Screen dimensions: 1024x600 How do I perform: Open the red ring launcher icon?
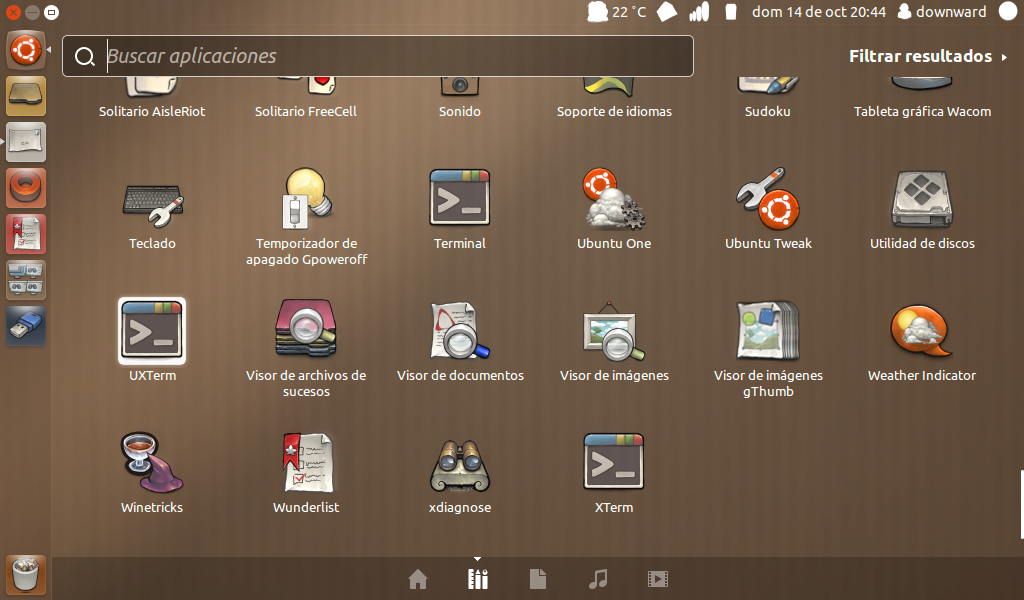[26, 188]
